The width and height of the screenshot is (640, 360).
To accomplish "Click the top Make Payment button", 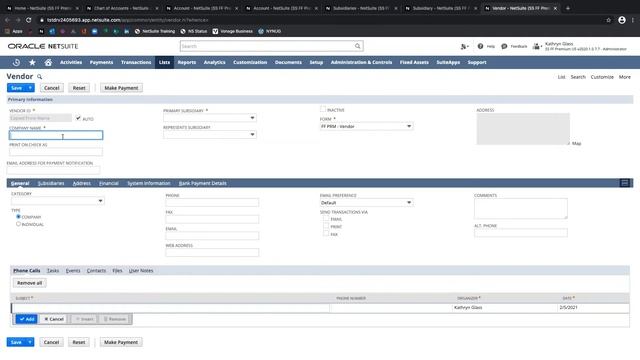I will pyautogui.click(x=121, y=88).
